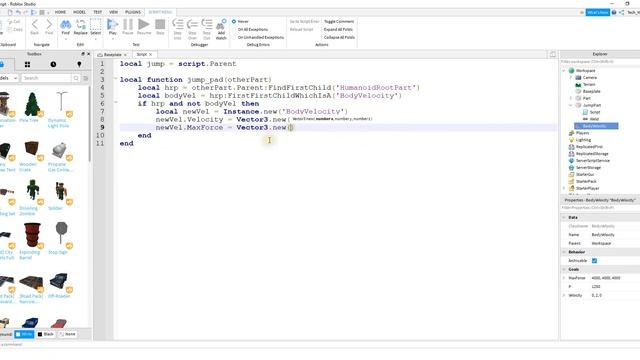The width and height of the screenshot is (640, 360).
Task: Expand the MaxForce property
Action: 564,278
